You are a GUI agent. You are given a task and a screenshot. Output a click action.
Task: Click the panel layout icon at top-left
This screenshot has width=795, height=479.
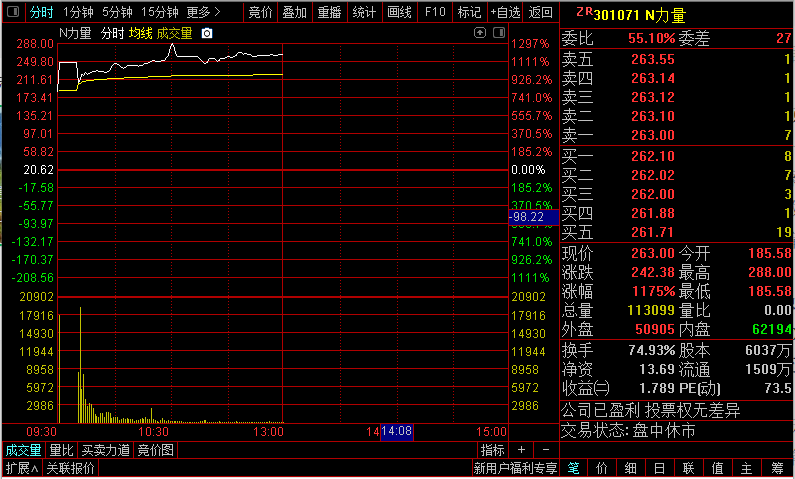(10, 12)
